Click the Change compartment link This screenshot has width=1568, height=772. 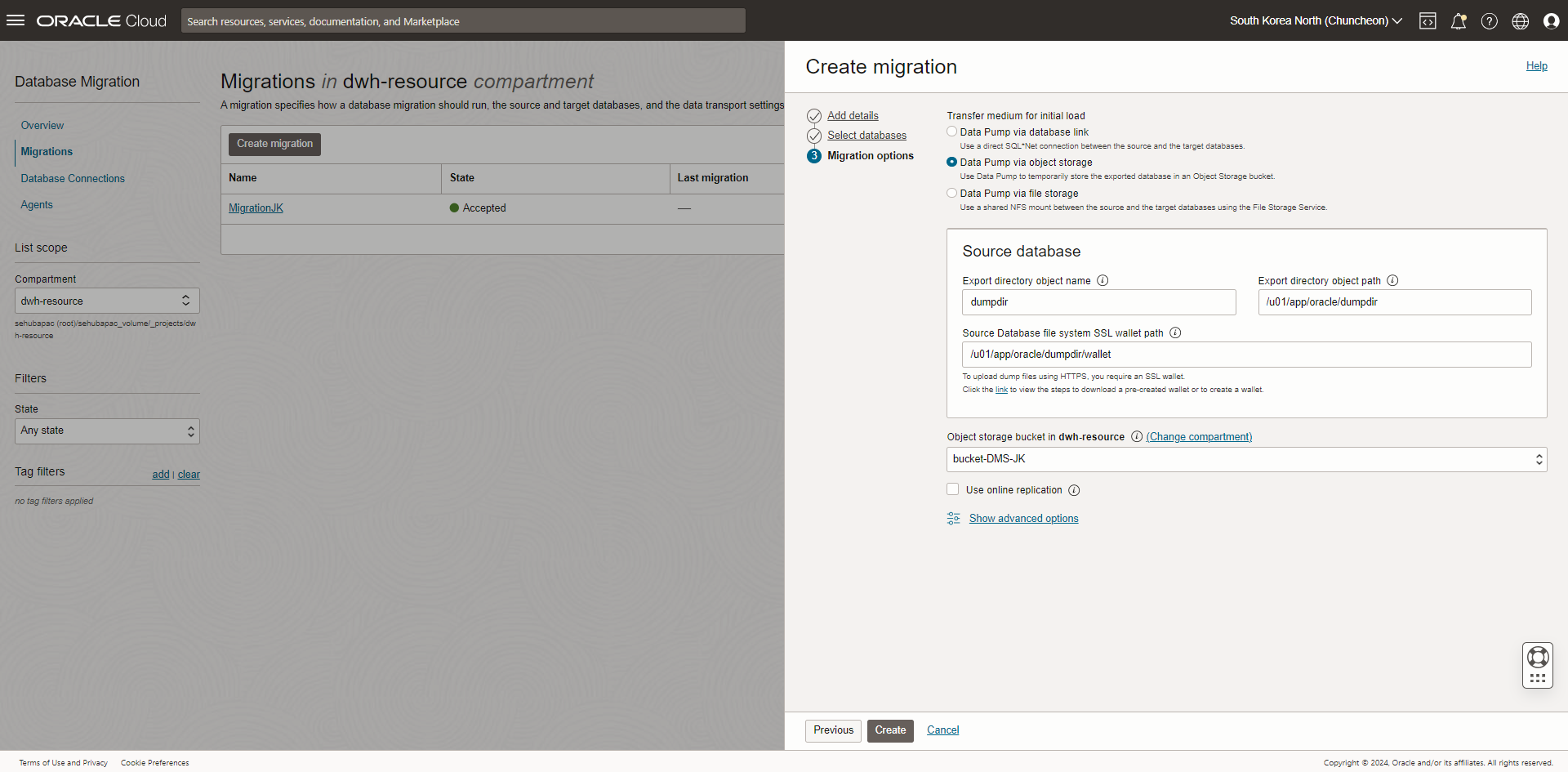point(1199,437)
